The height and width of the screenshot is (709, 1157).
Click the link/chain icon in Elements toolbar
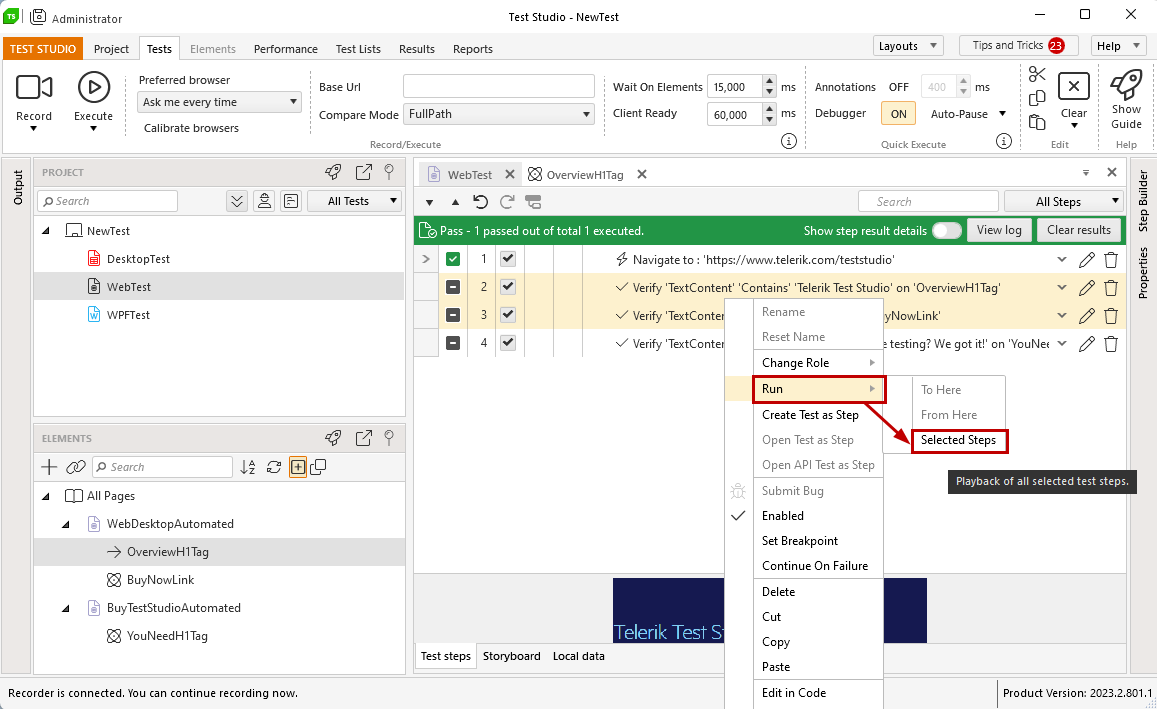point(75,467)
